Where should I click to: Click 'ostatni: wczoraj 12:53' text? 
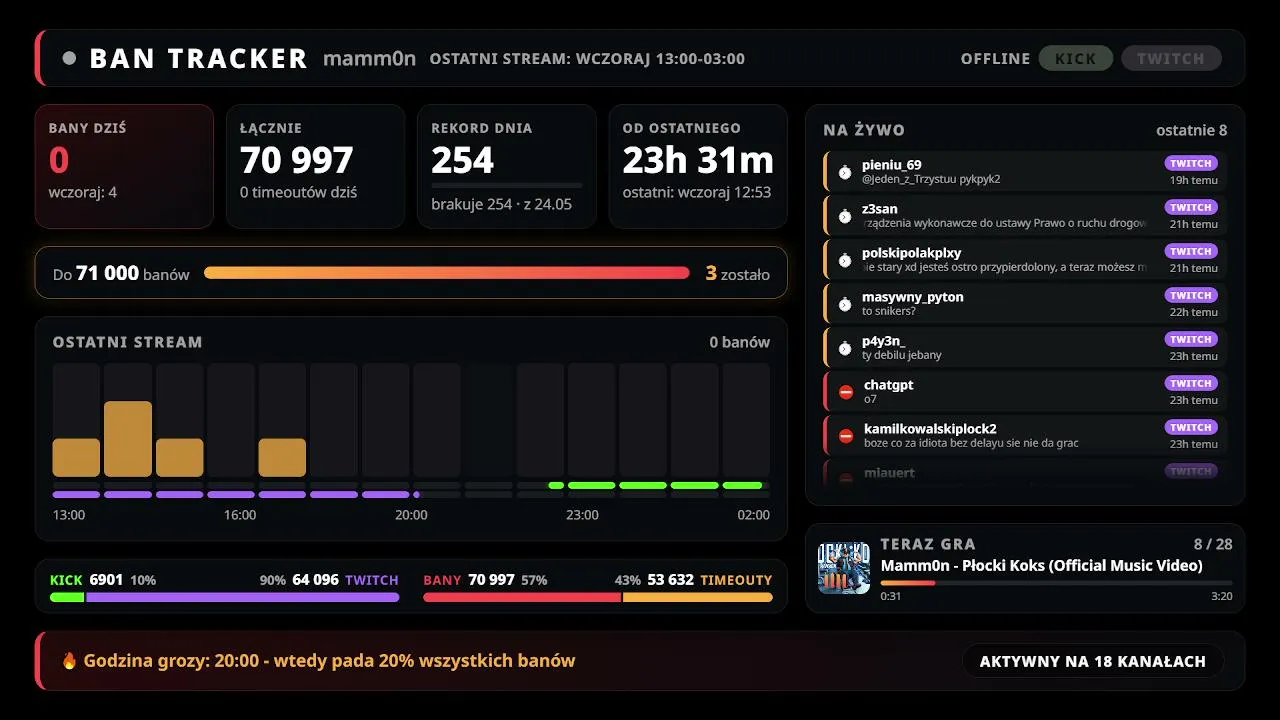pos(697,192)
